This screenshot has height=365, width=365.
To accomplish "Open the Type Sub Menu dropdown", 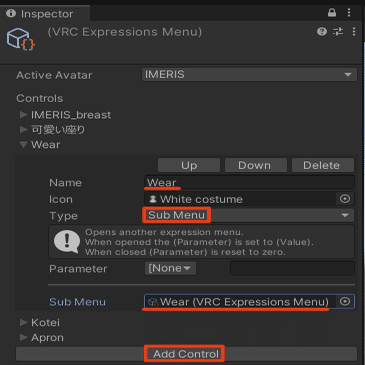I will click(249, 215).
